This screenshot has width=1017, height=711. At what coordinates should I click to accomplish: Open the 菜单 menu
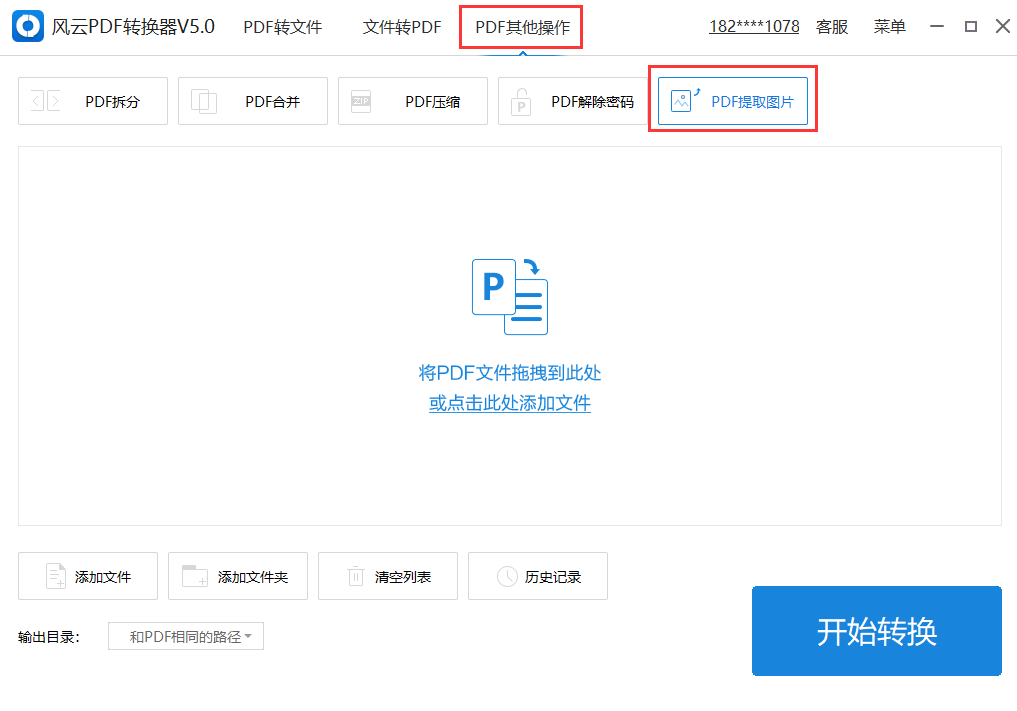pos(888,27)
